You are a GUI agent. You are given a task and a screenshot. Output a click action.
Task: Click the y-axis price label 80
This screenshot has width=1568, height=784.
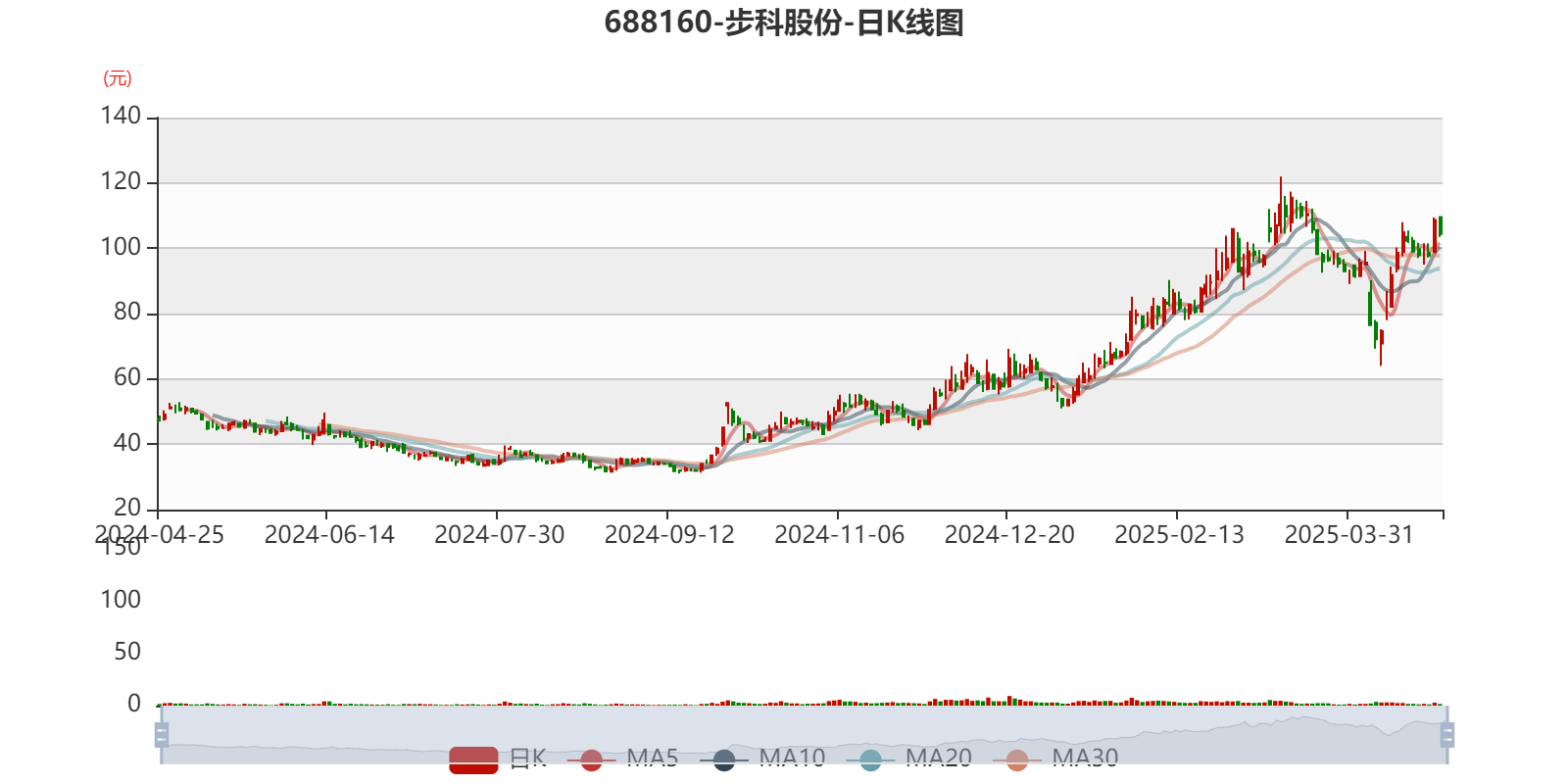127,312
